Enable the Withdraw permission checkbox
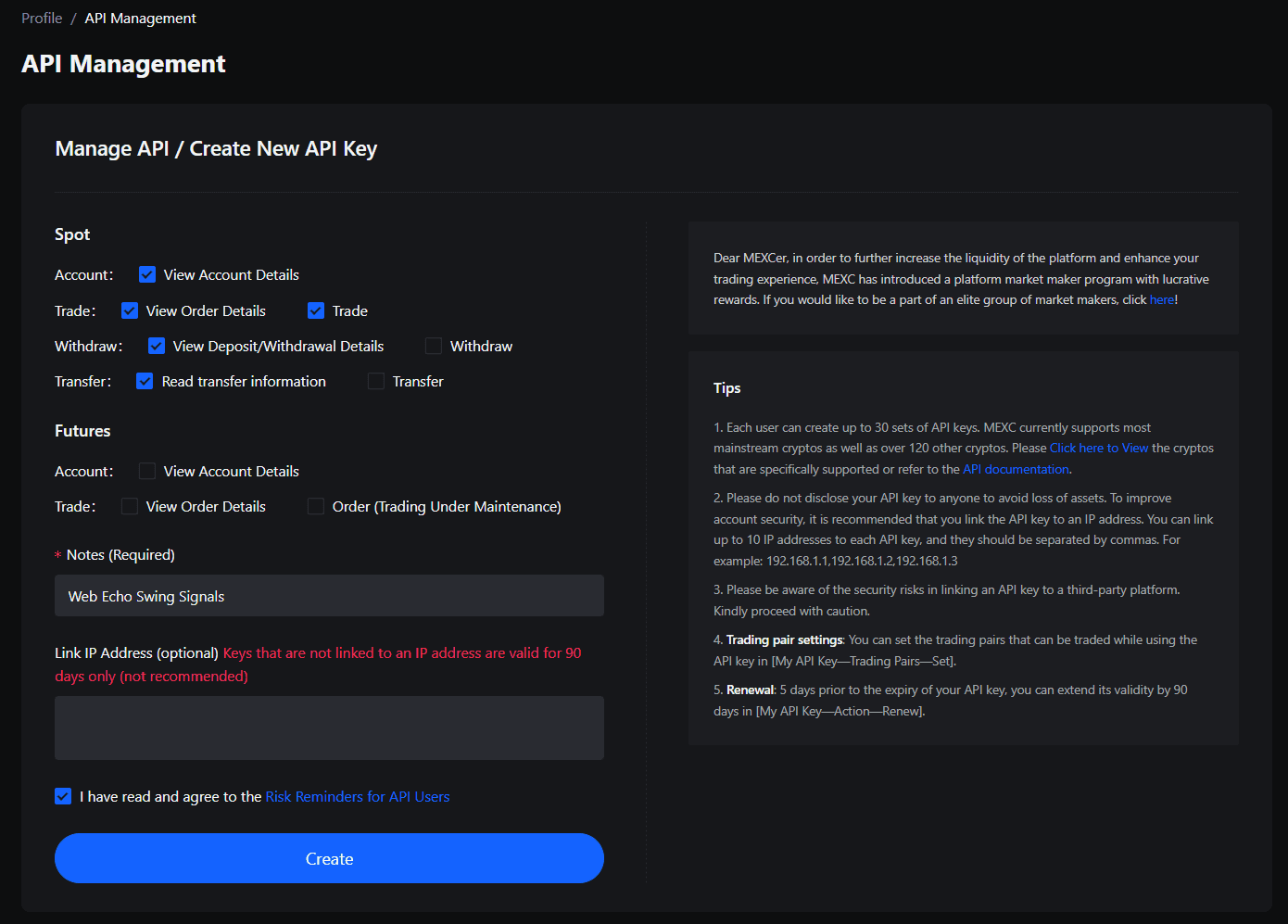The height and width of the screenshot is (924, 1288). (x=433, y=345)
